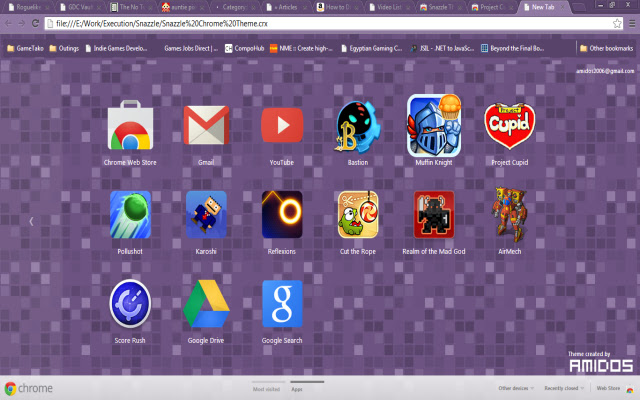640x400 pixels.
Task: Launch the Bastion game
Action: tap(358, 127)
